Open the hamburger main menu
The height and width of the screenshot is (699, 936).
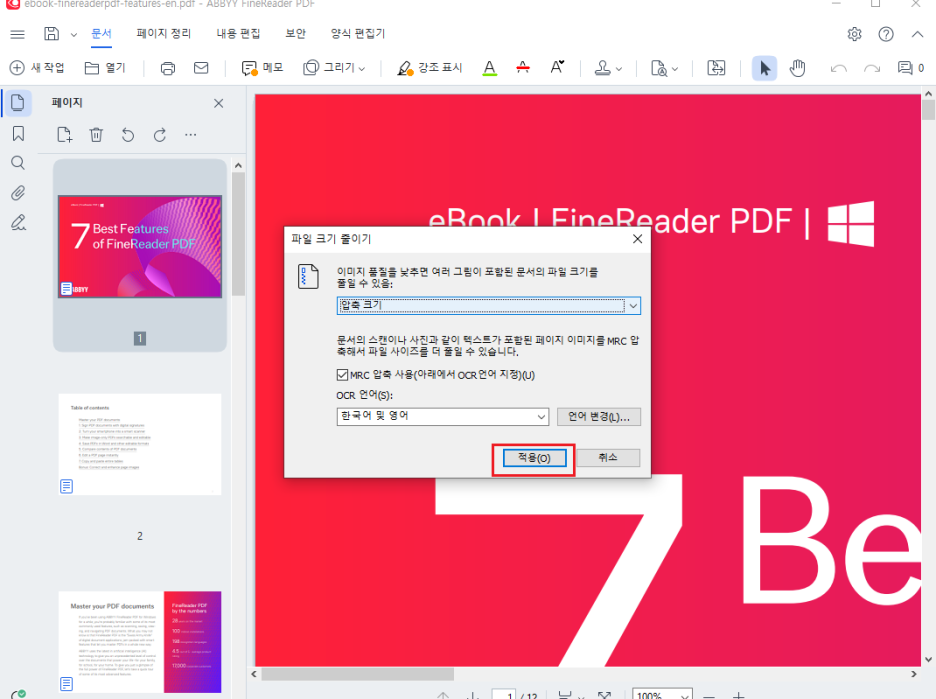pyautogui.click(x=18, y=34)
